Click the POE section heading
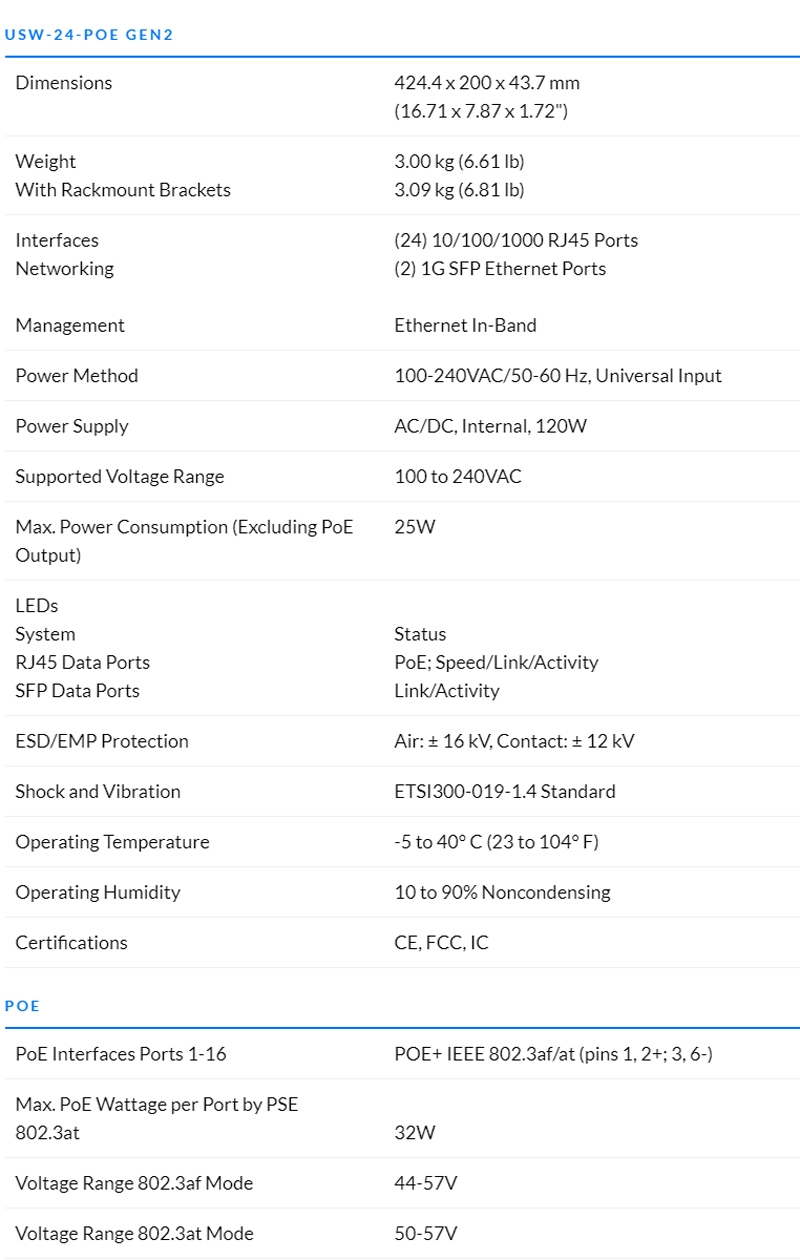This screenshot has height=1260, width=800. 22,1005
